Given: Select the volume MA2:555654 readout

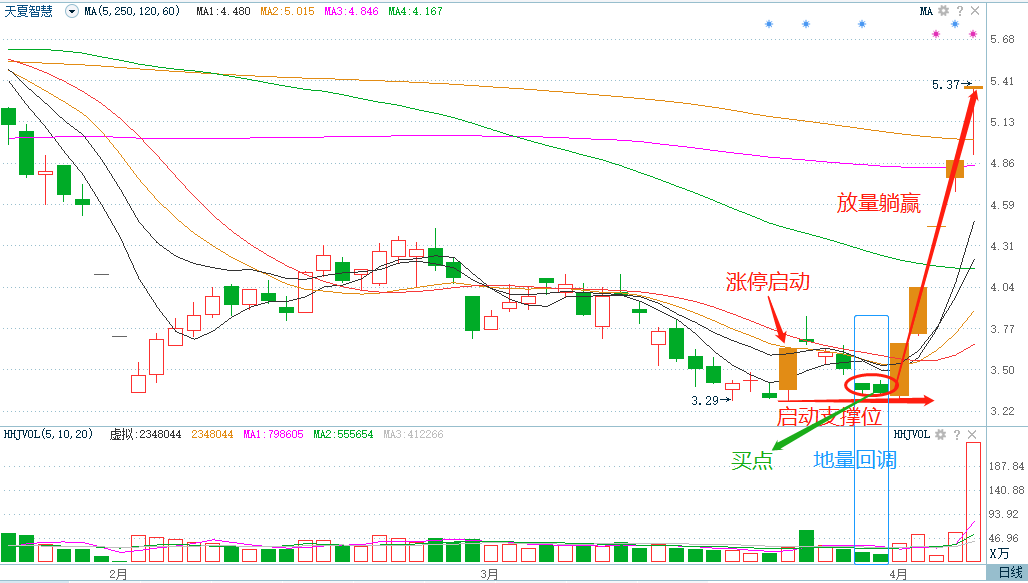Looking at the screenshot, I should coord(343,434).
